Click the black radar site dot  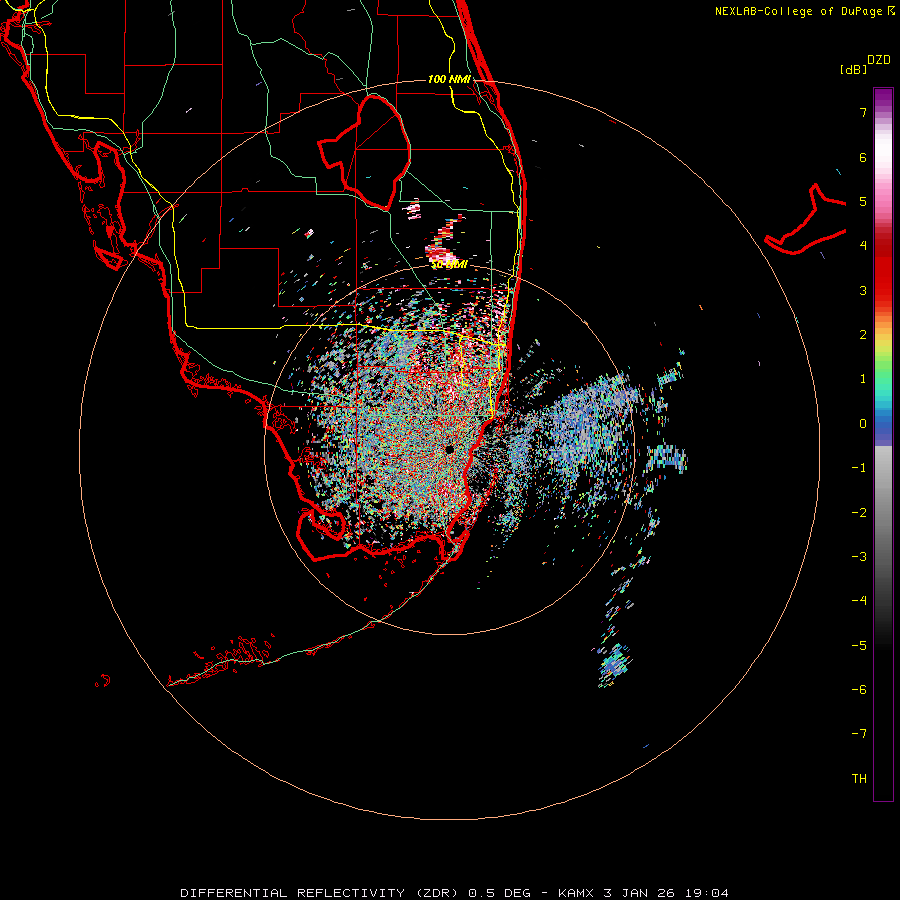(449, 450)
